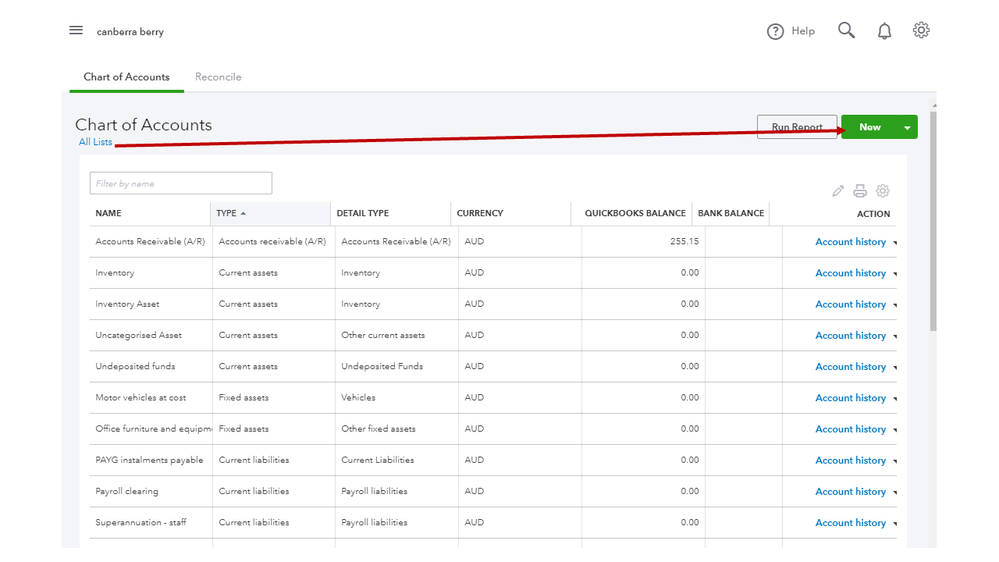The image size is (999, 562).
Task: Click the Help question mark icon
Action: (775, 32)
